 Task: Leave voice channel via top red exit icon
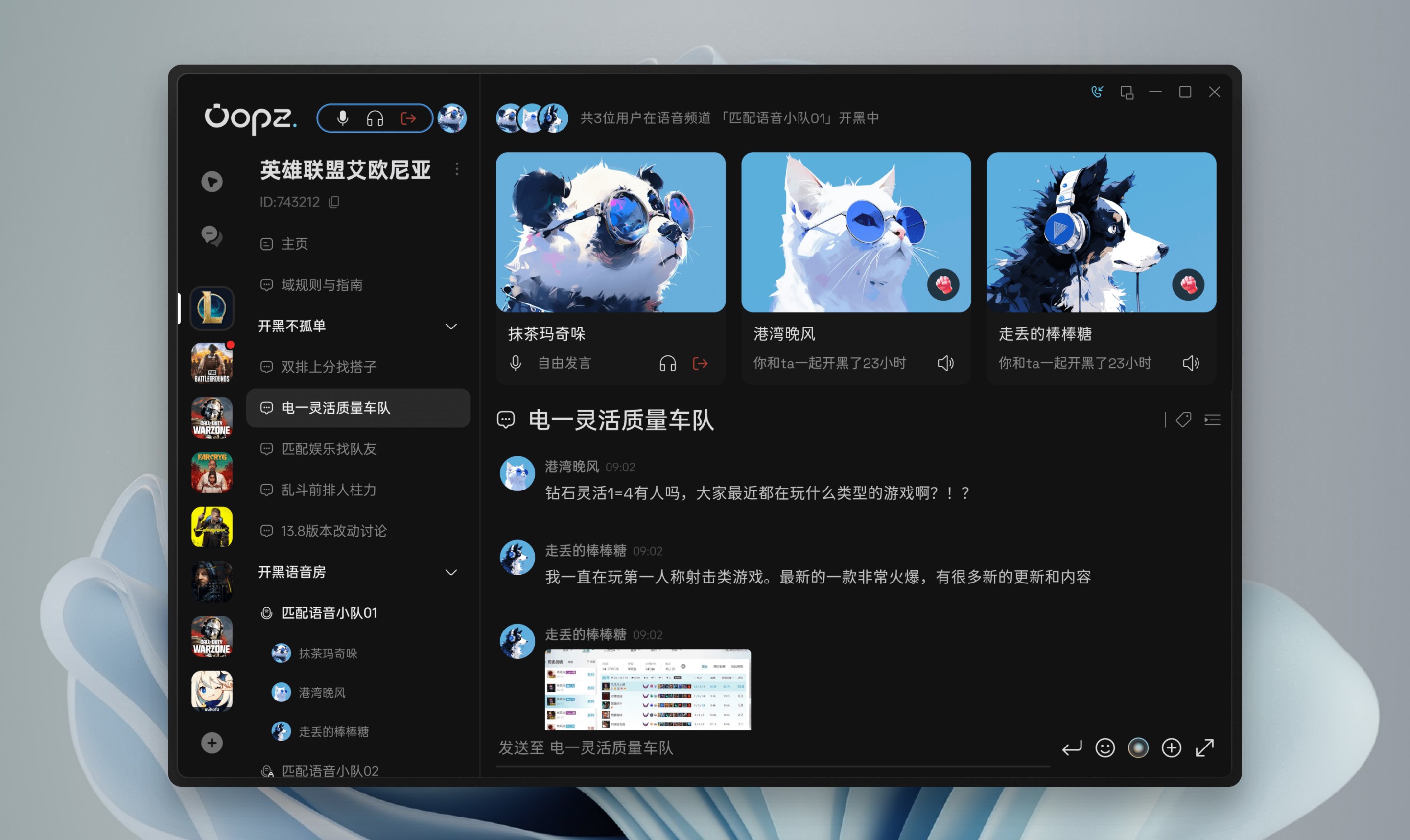pos(408,118)
